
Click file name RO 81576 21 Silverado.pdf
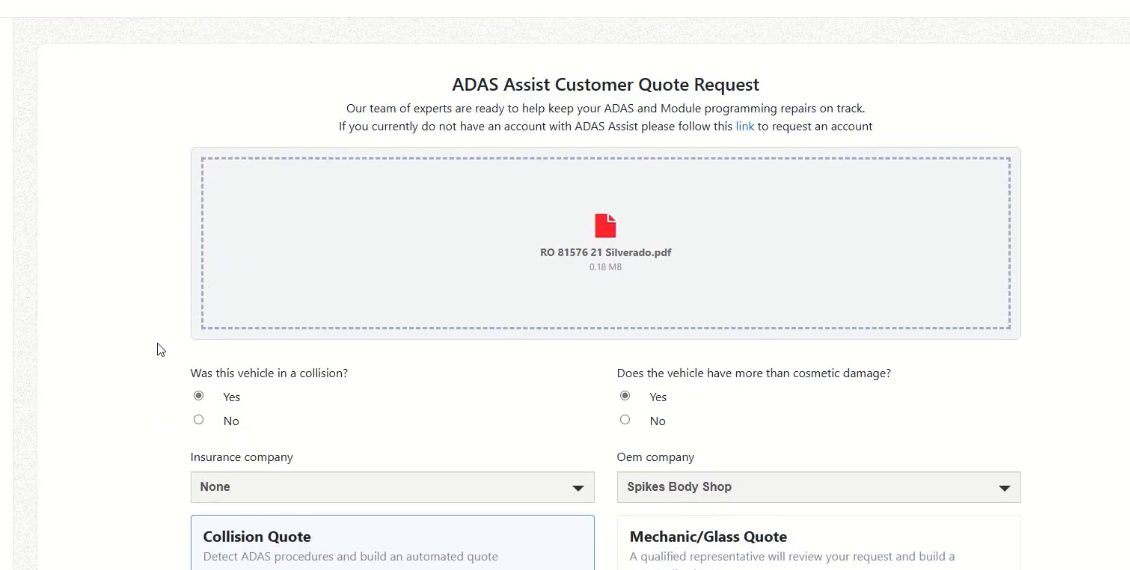tap(605, 252)
